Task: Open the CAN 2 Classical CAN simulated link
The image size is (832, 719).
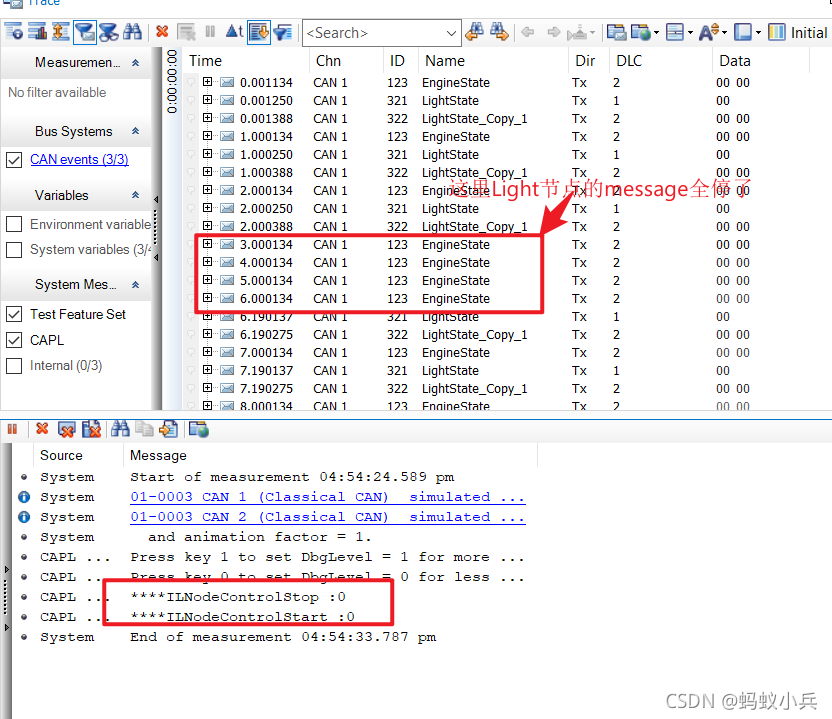Action: [x=328, y=517]
